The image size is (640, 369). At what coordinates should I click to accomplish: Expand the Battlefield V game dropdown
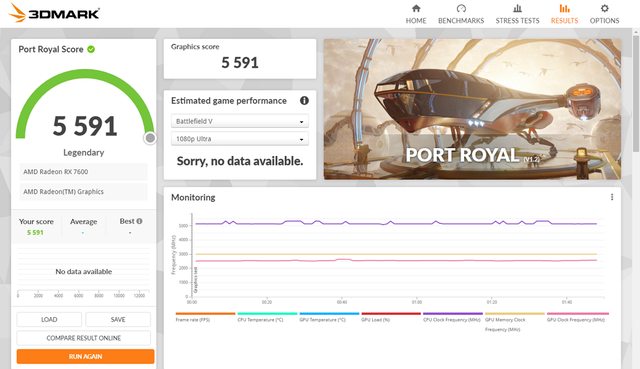tap(240, 121)
